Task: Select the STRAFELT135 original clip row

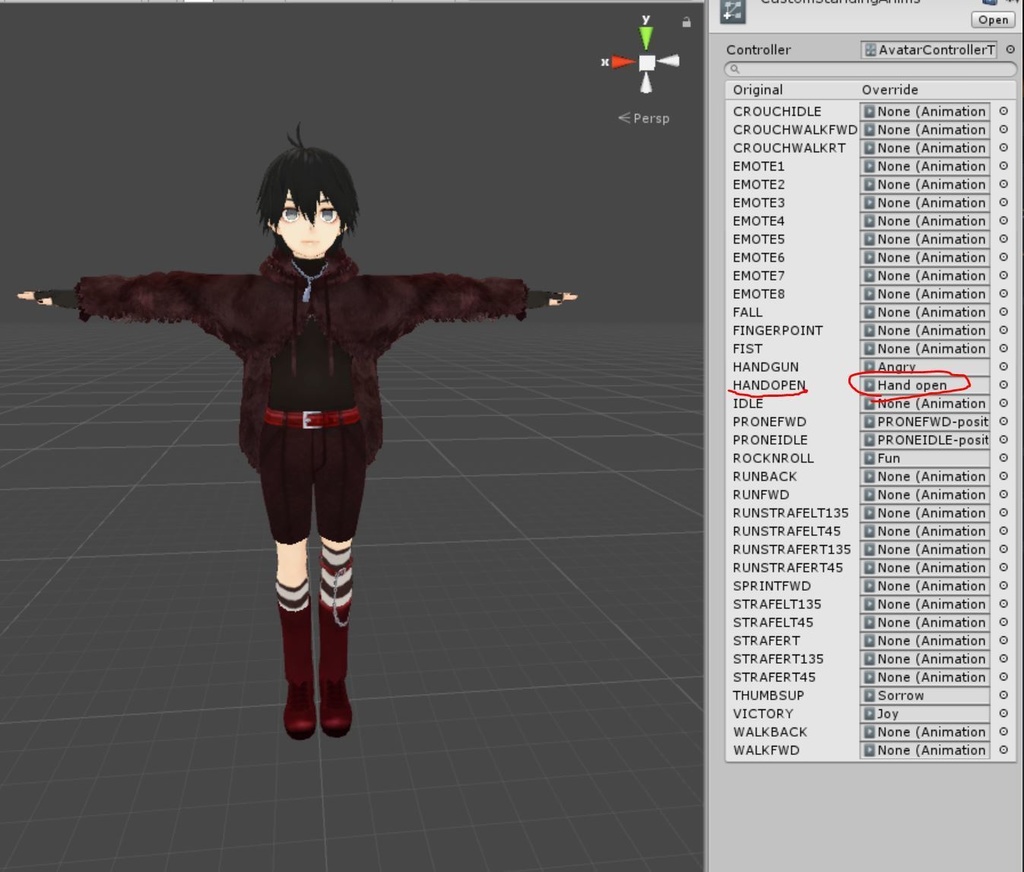Action: (776, 605)
